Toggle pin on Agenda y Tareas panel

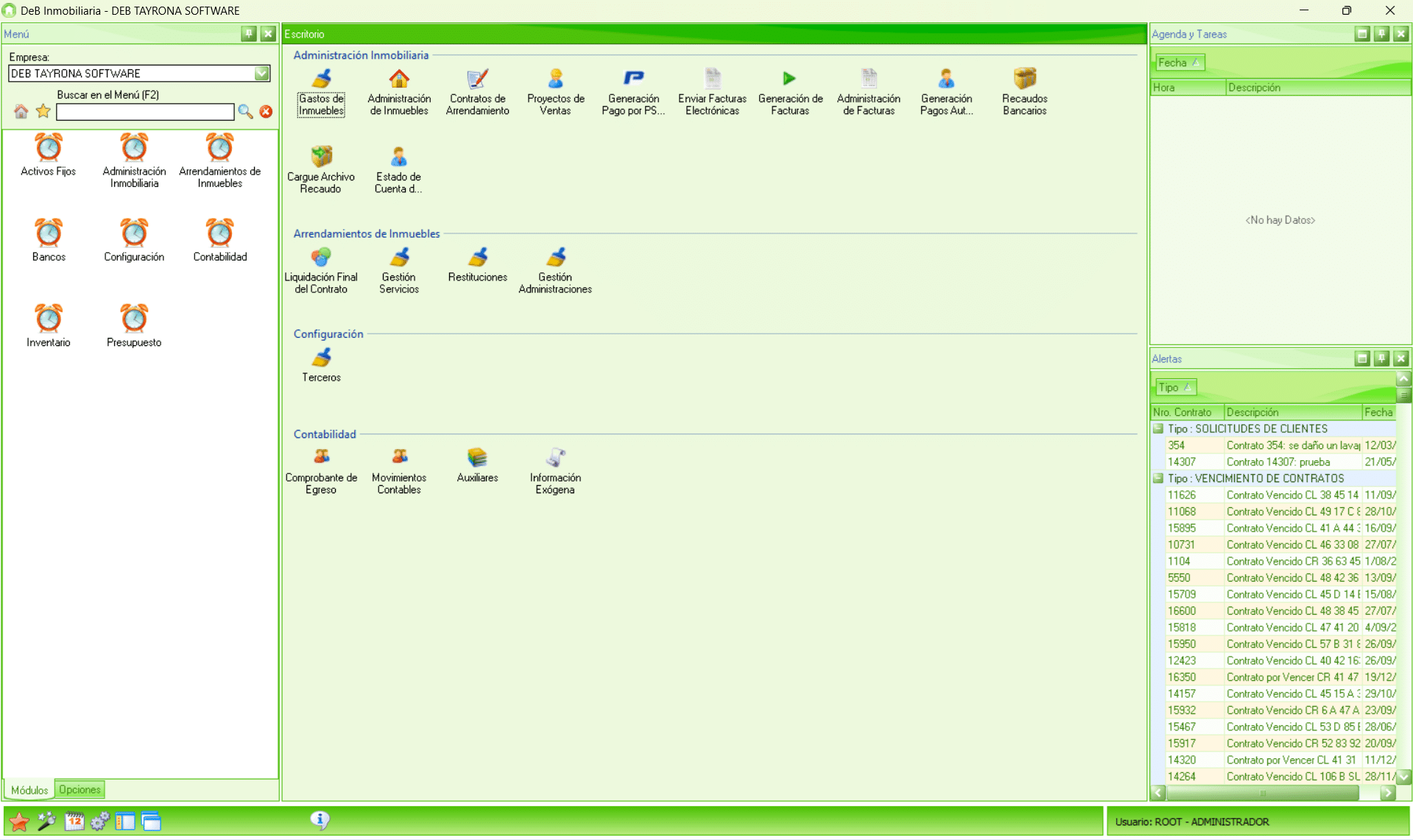1381,34
